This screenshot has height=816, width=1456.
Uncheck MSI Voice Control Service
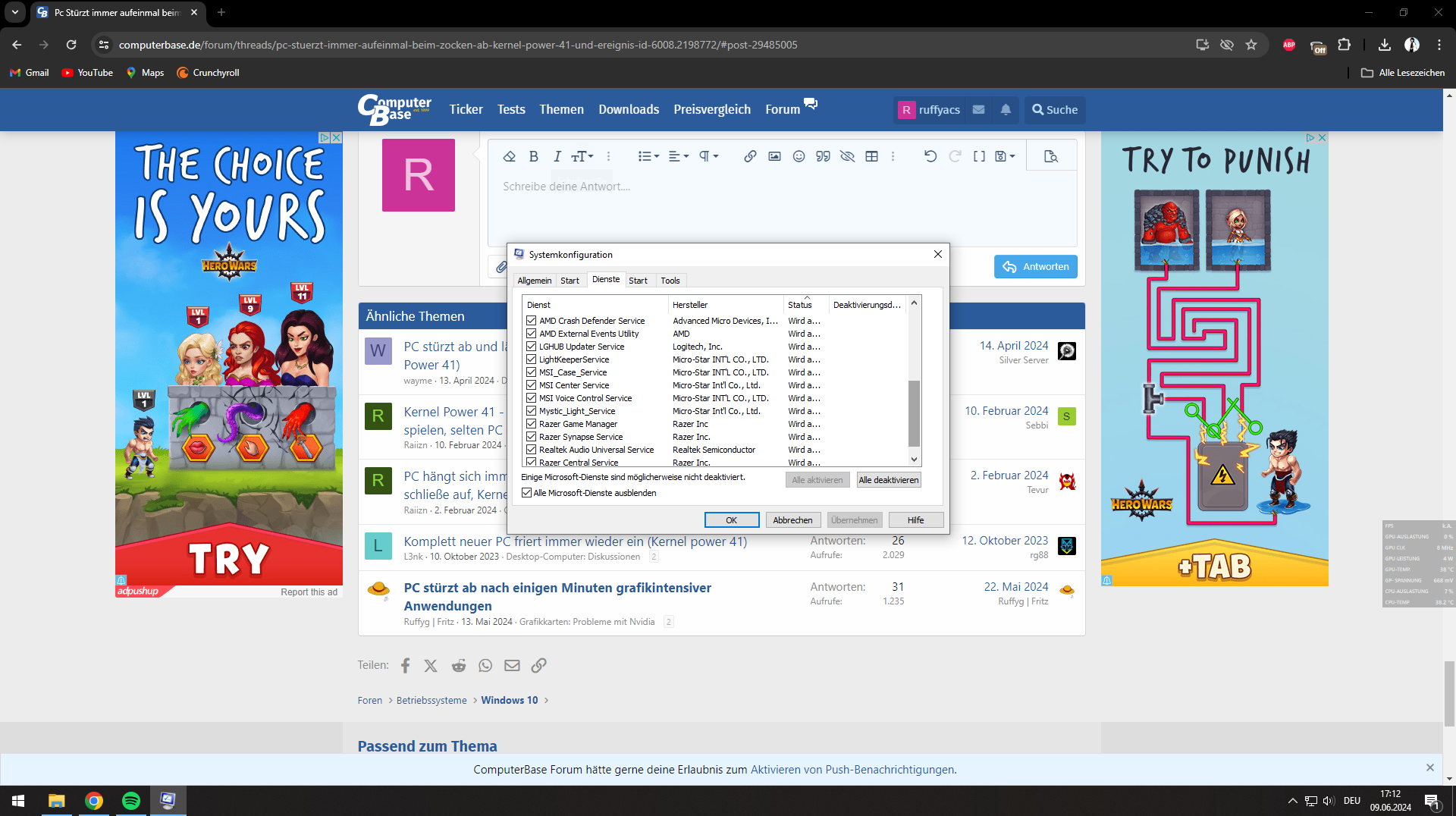click(x=532, y=398)
